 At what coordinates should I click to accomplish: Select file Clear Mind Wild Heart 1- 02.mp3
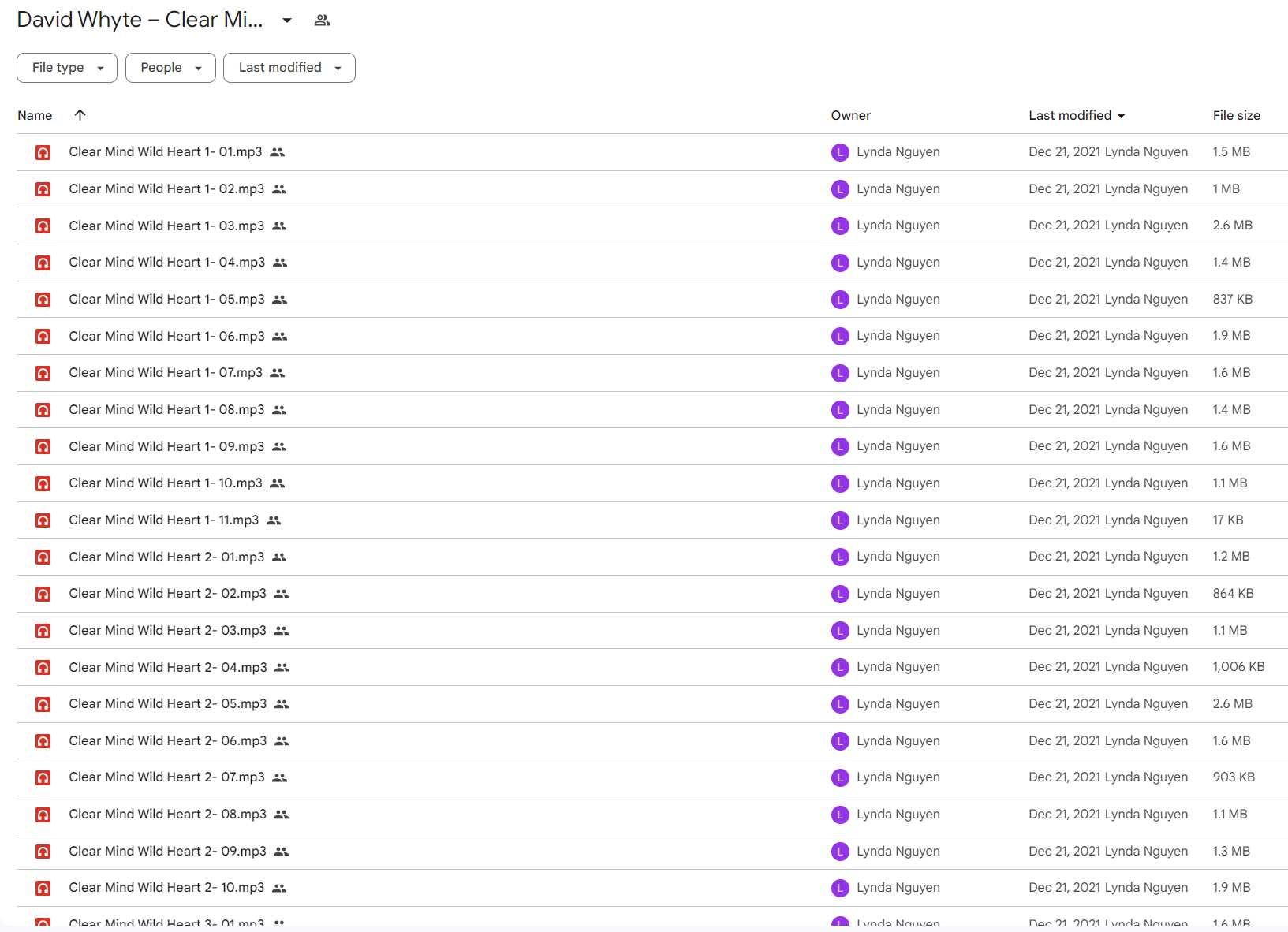652,189
